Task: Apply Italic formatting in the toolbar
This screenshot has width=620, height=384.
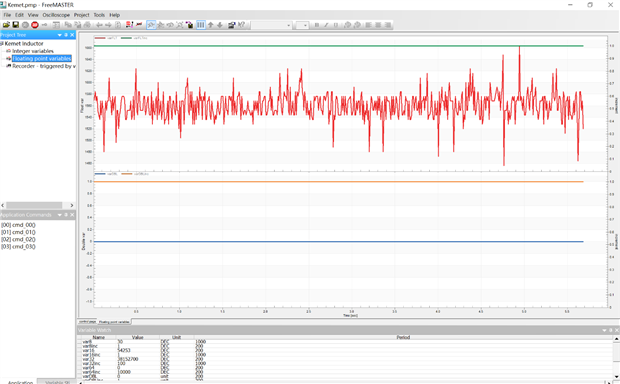Action: pos(326,25)
